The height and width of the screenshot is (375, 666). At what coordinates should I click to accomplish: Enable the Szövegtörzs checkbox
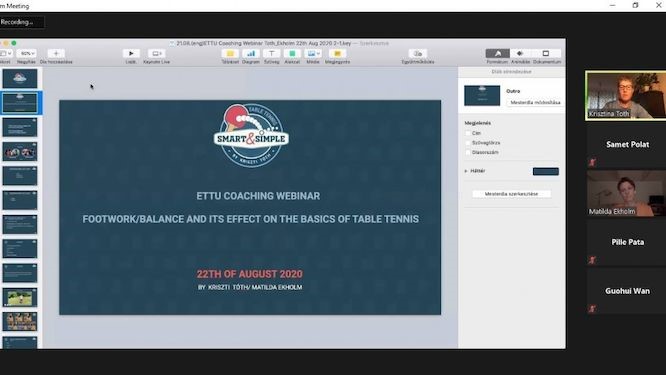468,143
